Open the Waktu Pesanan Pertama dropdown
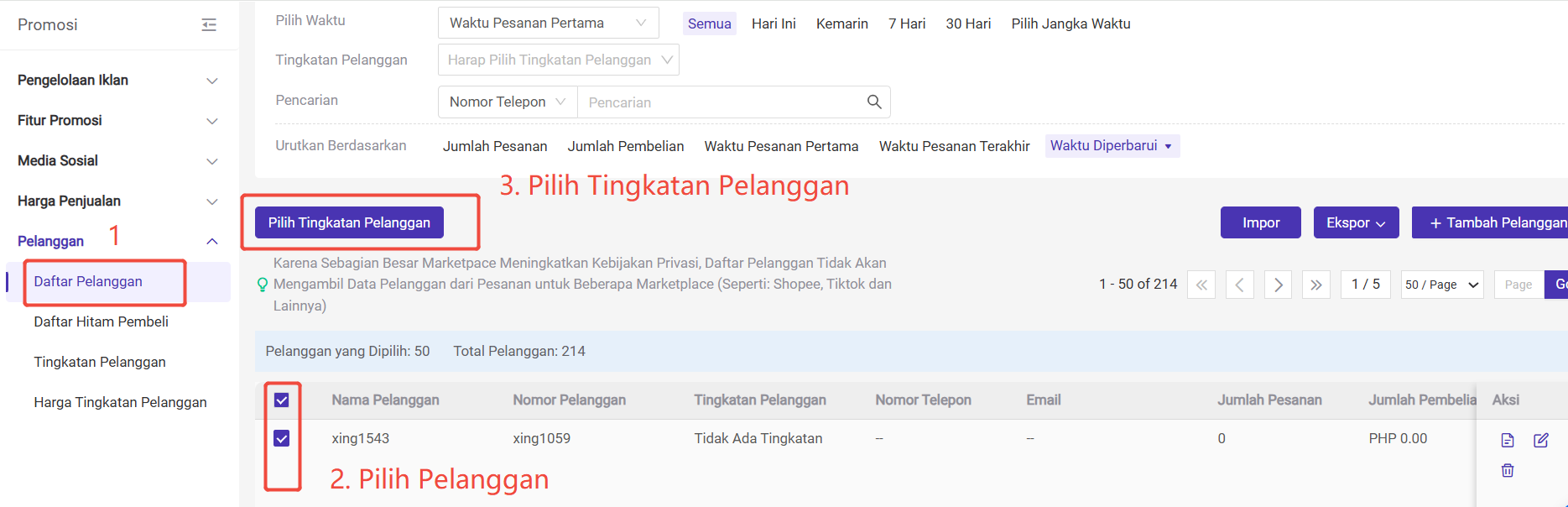The height and width of the screenshot is (507, 1568). click(x=548, y=23)
